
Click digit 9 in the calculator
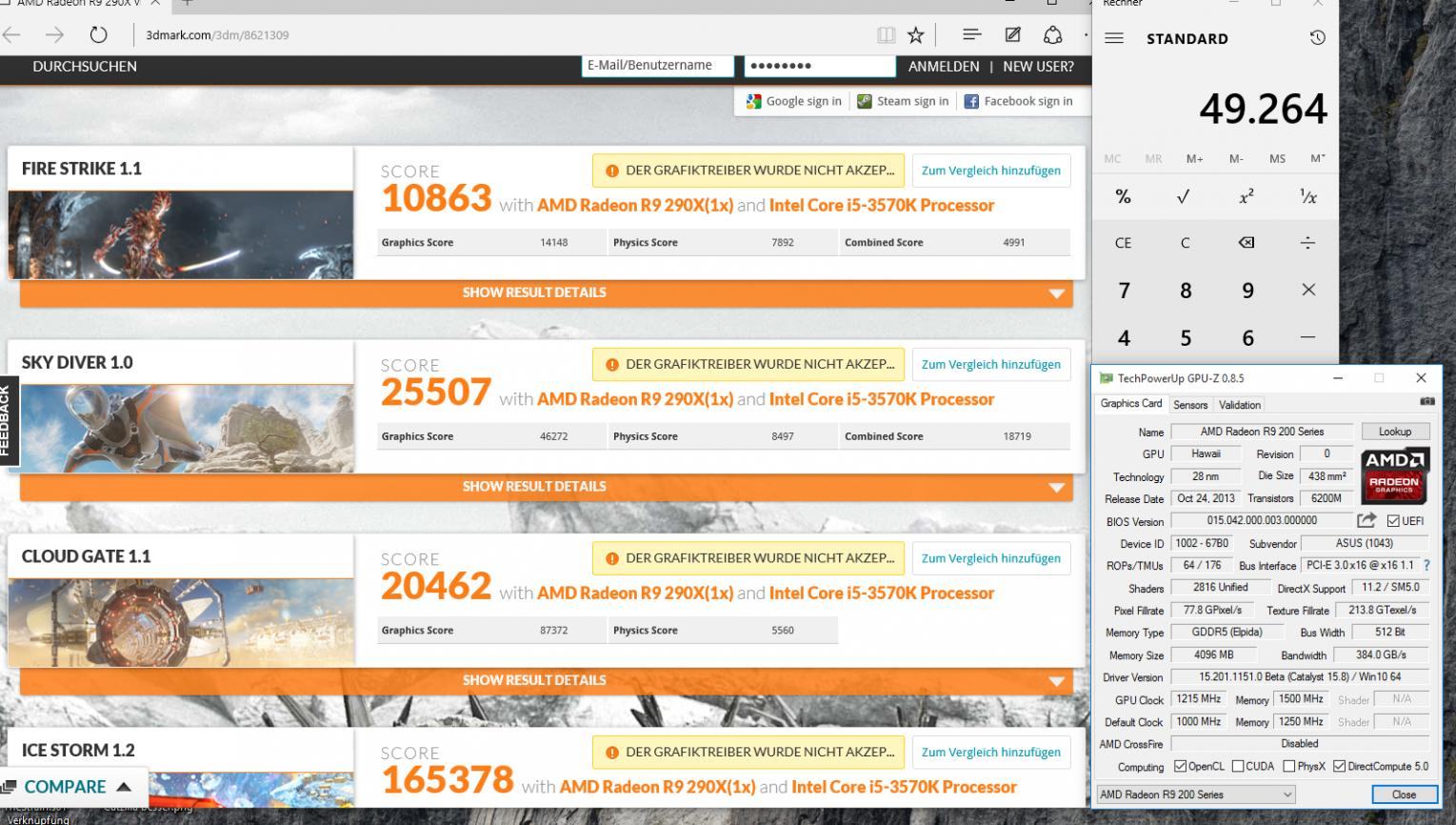click(1247, 290)
